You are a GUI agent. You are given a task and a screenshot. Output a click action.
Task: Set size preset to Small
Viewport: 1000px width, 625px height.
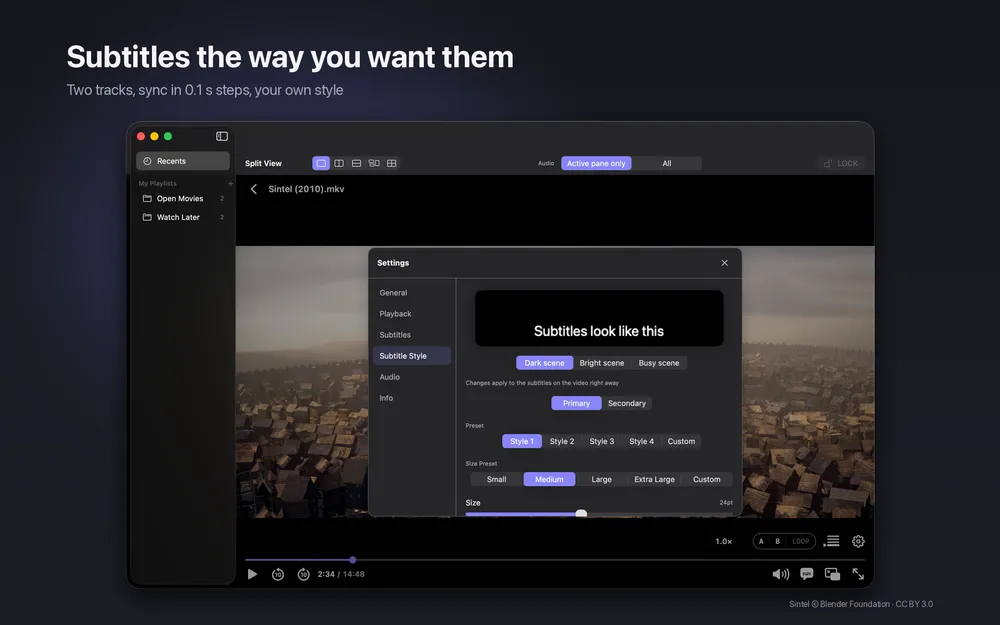[x=496, y=480]
